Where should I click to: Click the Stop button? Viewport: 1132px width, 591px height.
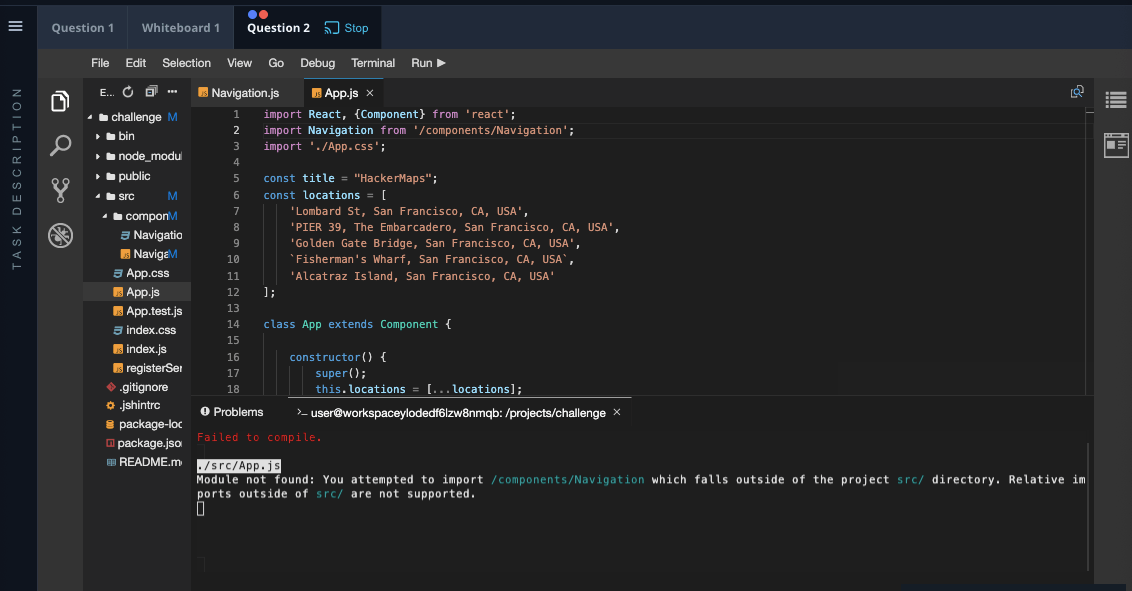pyautogui.click(x=347, y=28)
